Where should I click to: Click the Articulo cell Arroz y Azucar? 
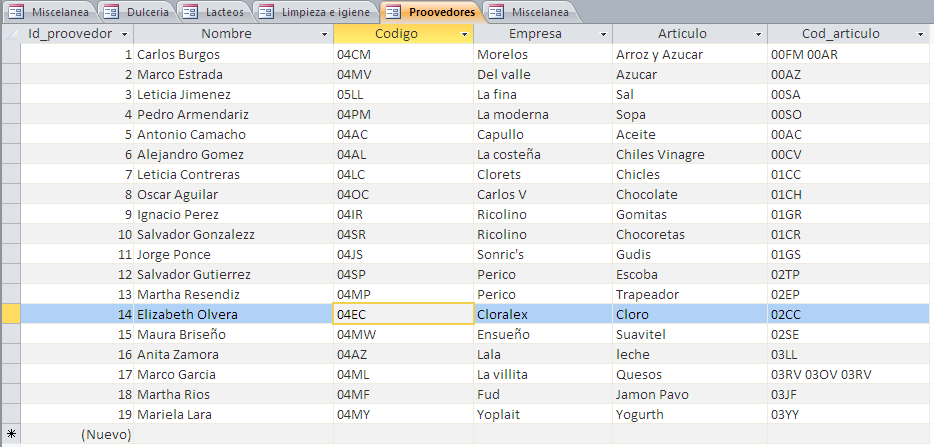pyautogui.click(x=690, y=54)
